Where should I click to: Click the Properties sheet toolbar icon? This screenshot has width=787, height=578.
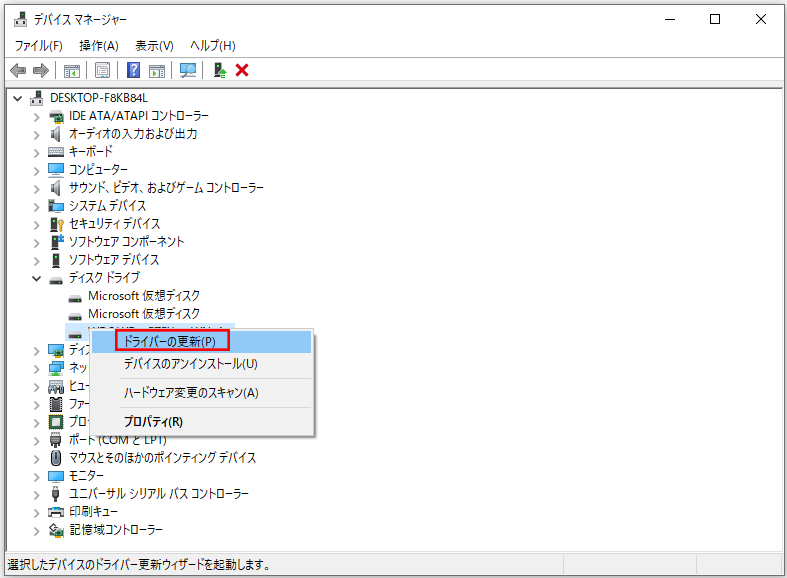102,70
